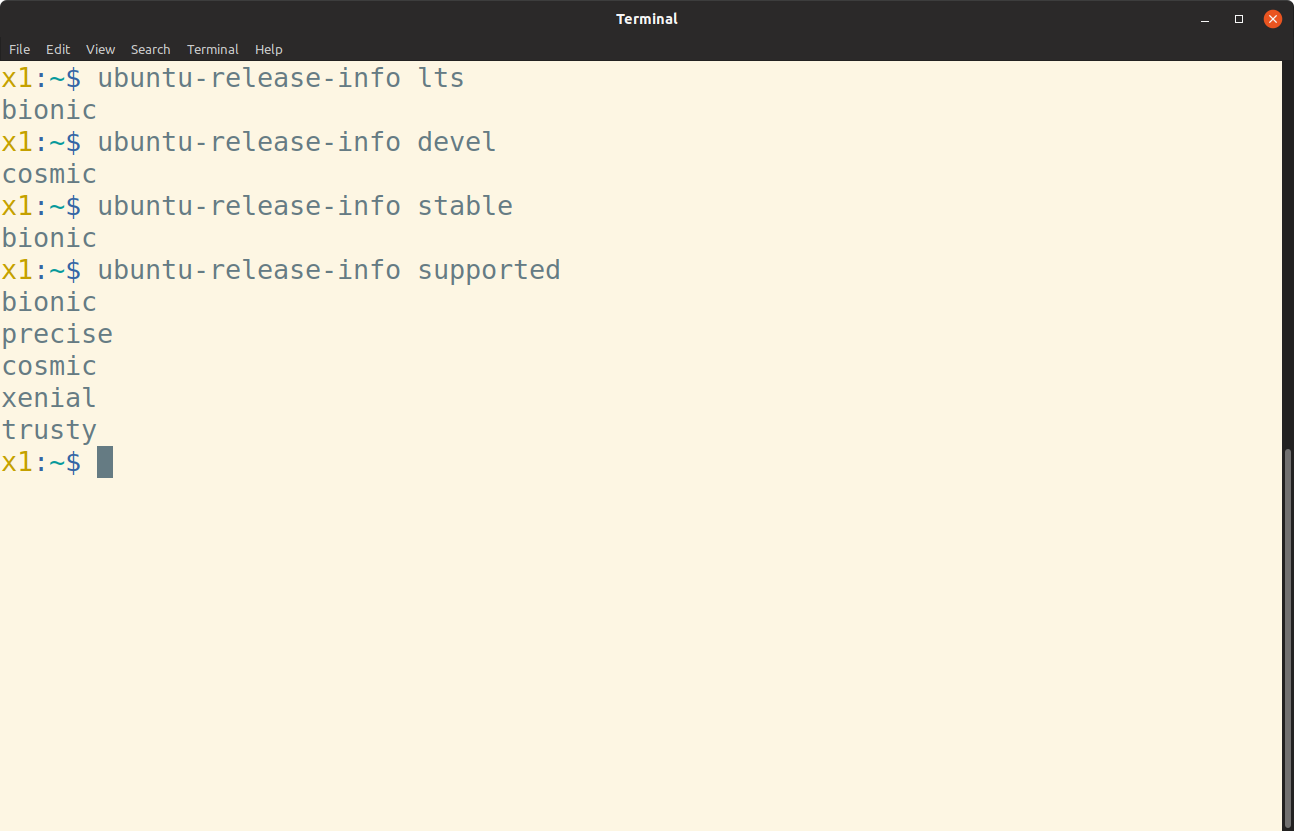Click the block cursor at the prompt

[x=105, y=462]
